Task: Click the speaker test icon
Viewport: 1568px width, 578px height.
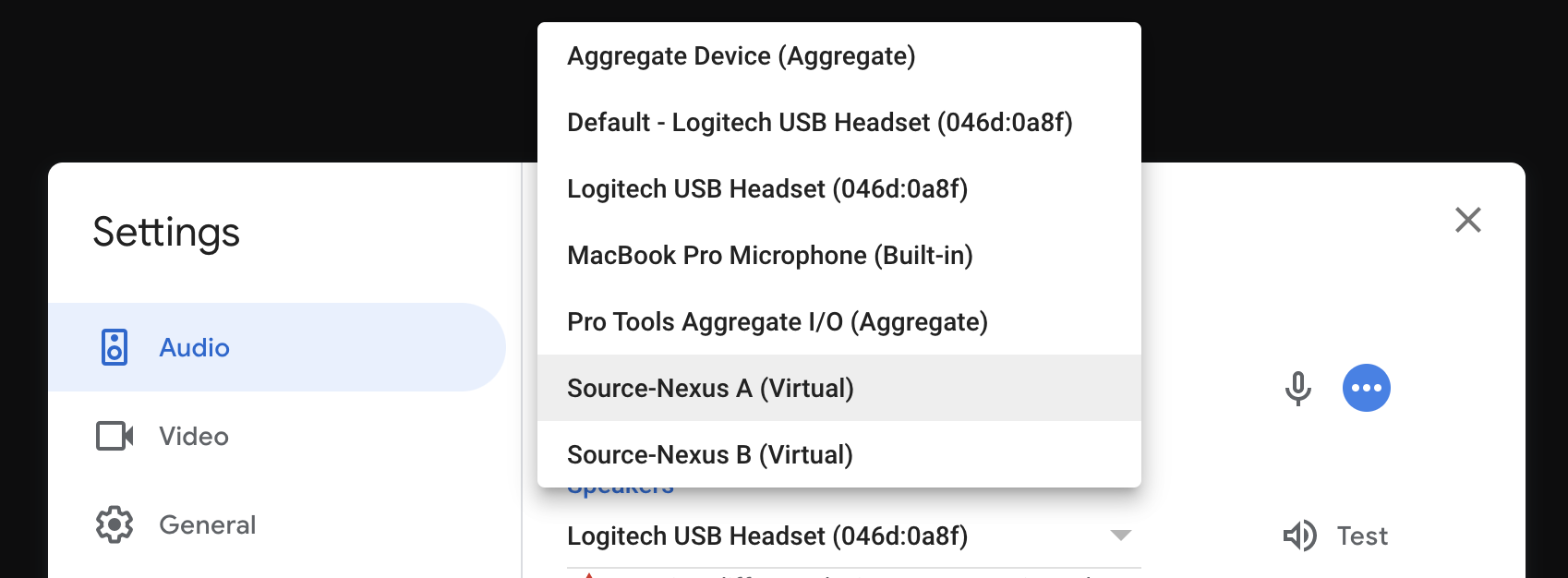Action: coord(1299,536)
